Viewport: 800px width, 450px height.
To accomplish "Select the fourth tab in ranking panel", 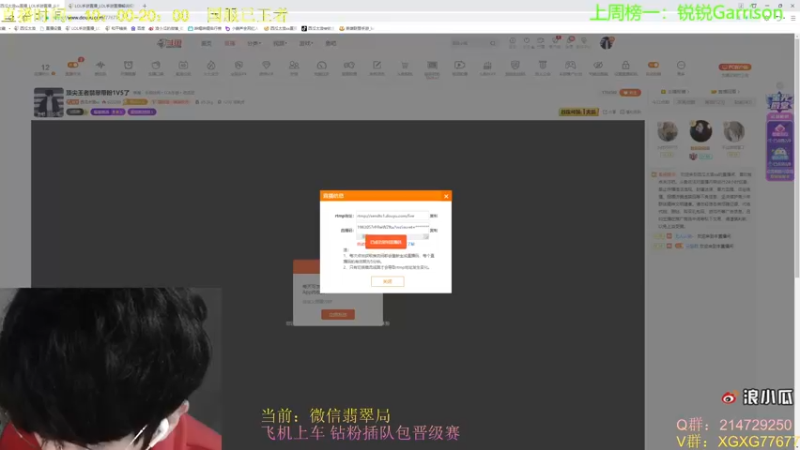I will click(742, 102).
